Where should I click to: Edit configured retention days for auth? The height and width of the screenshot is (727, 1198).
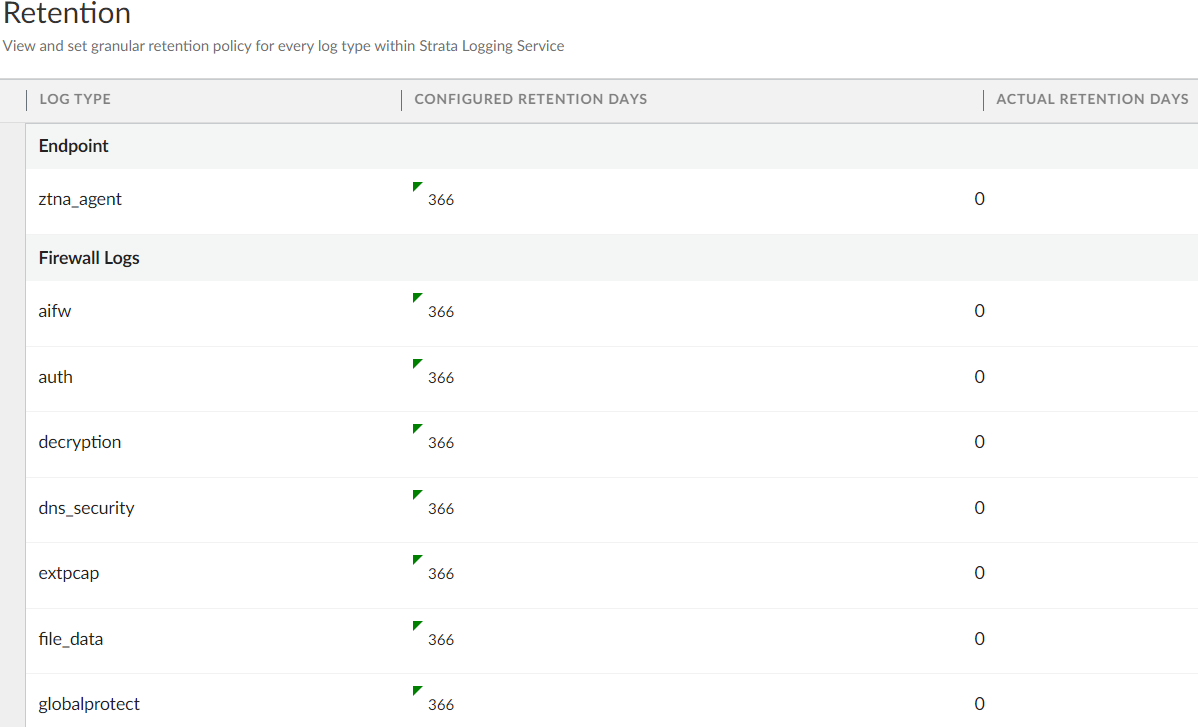tap(441, 378)
